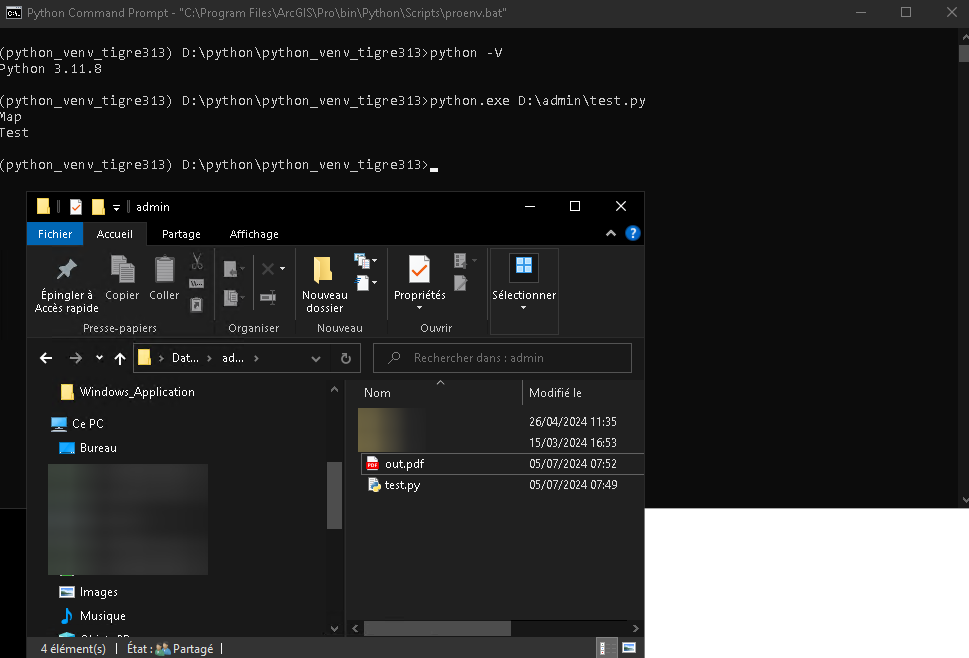Open the Fichier menu

55,234
